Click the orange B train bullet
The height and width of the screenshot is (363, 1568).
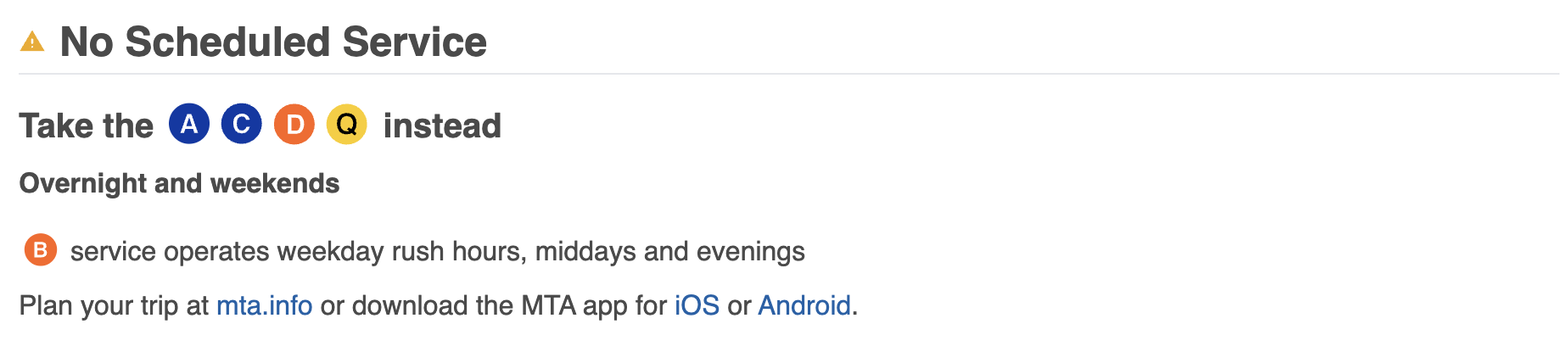pyautogui.click(x=40, y=251)
